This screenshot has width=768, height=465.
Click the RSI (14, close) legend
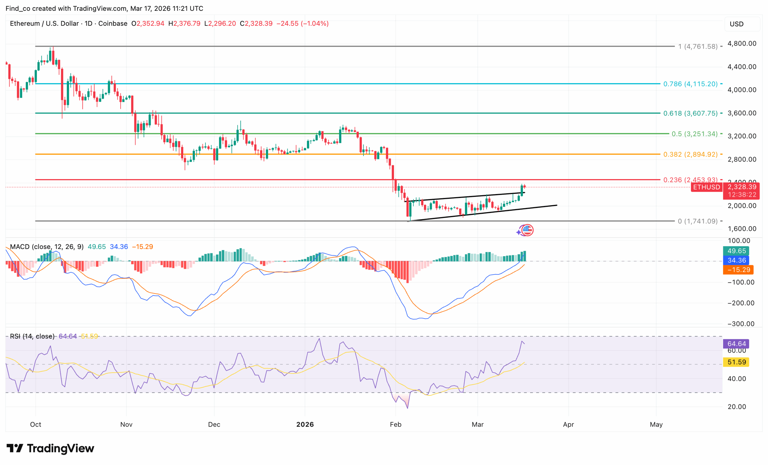[x=32, y=336]
